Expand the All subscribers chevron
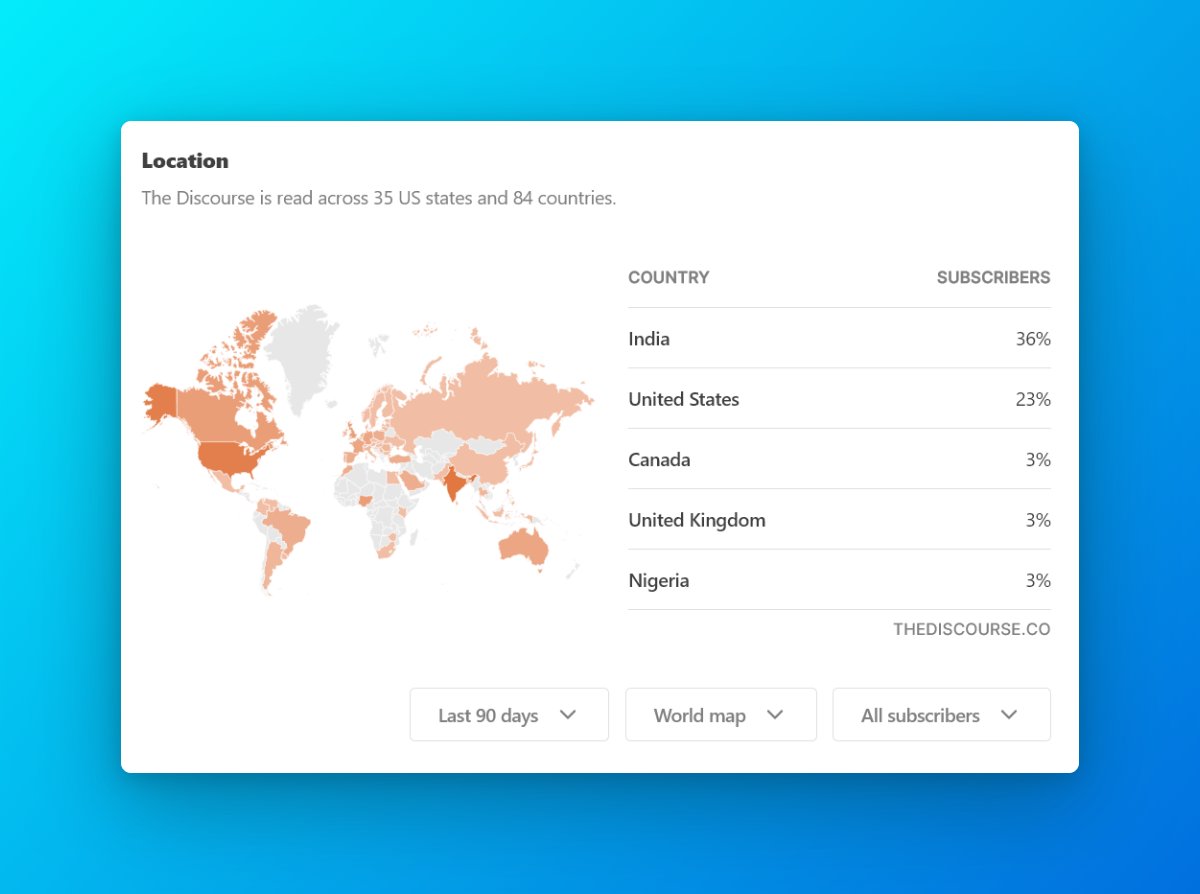The height and width of the screenshot is (894, 1200). (x=1011, y=715)
